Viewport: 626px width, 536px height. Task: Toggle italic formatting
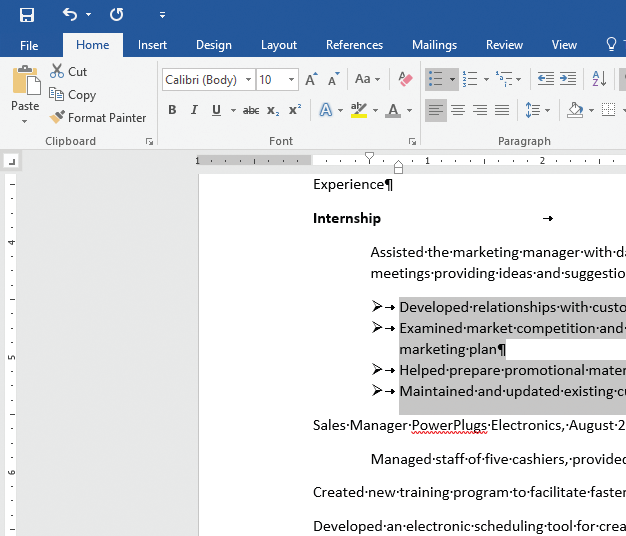(x=194, y=110)
